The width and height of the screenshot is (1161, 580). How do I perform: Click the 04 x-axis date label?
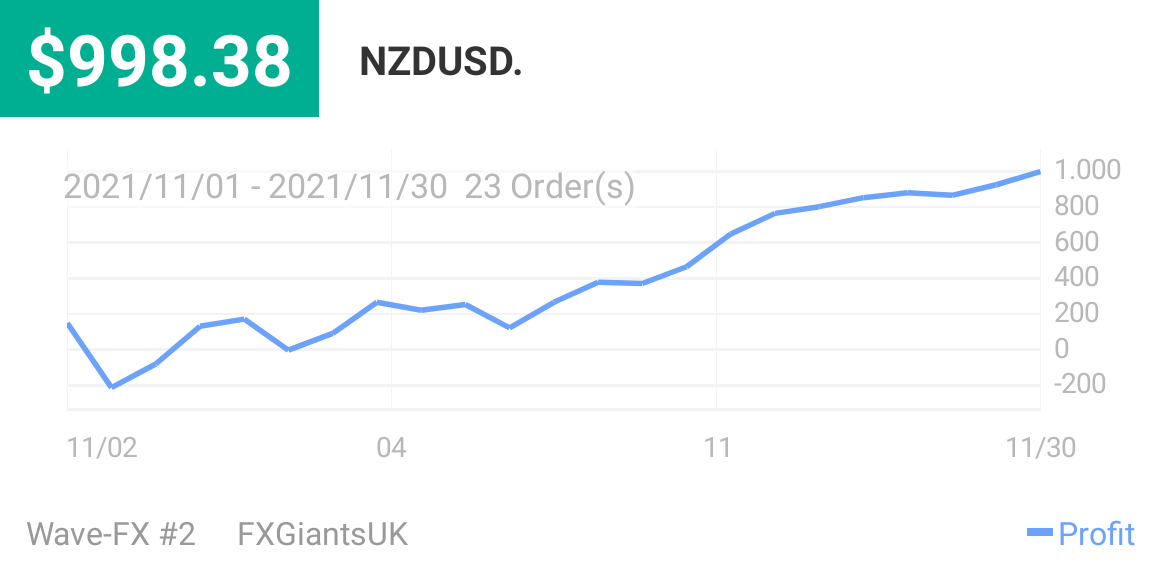click(x=391, y=447)
